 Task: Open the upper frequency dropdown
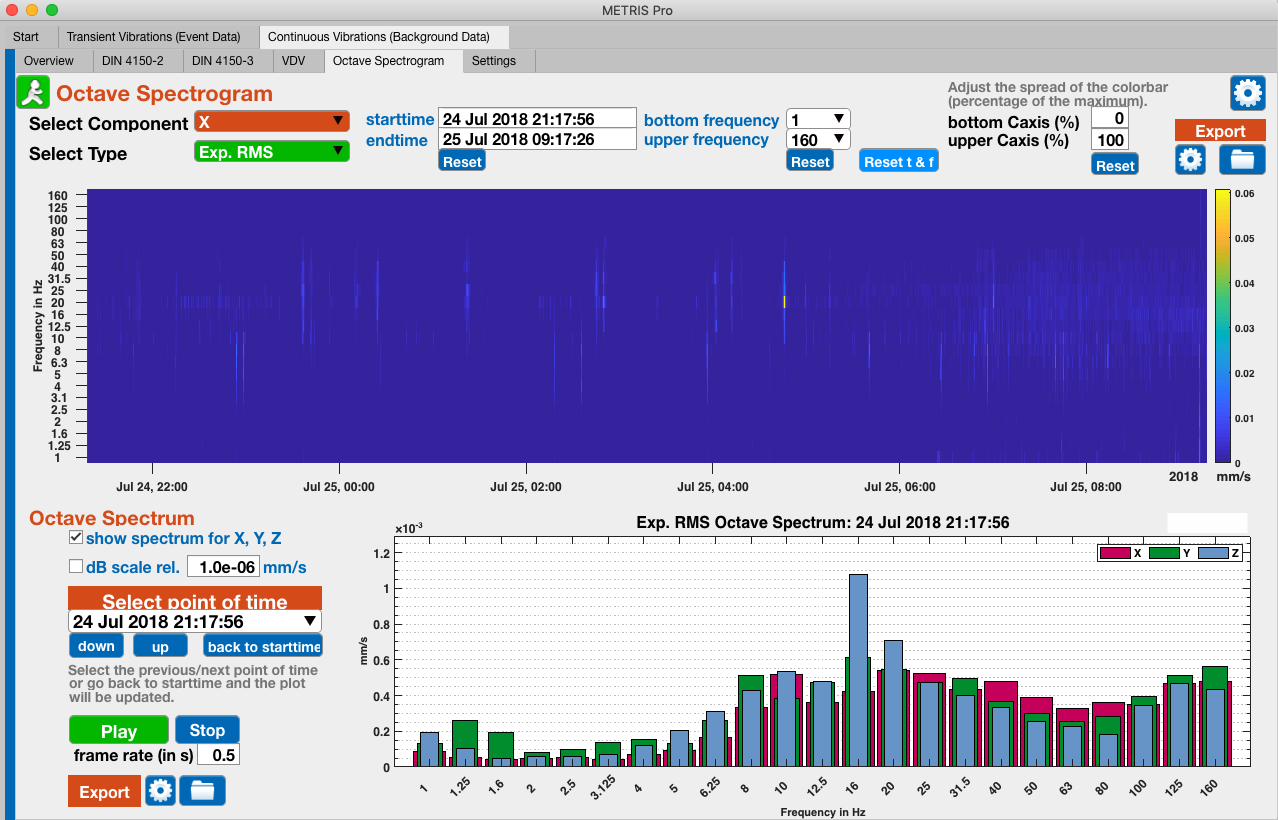818,139
